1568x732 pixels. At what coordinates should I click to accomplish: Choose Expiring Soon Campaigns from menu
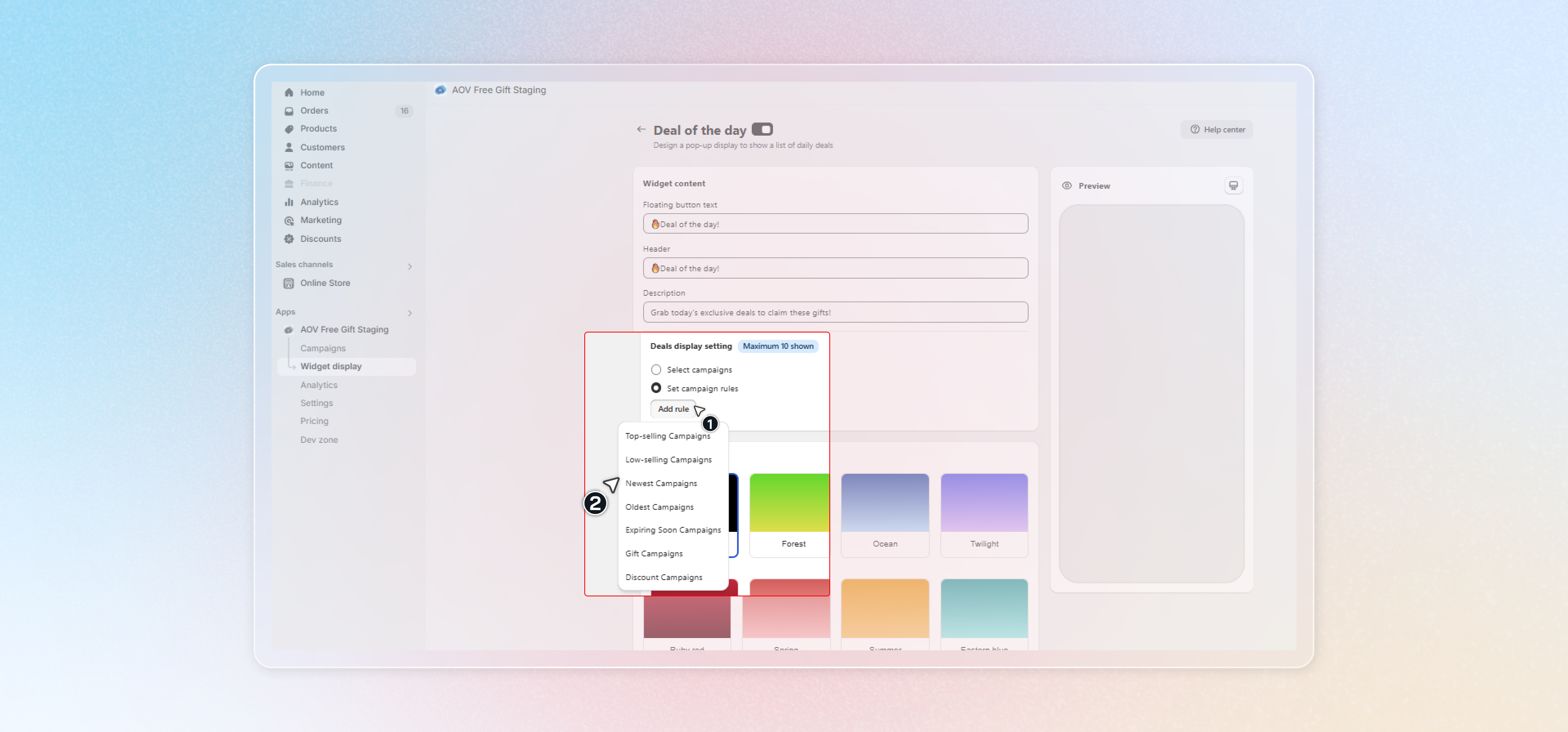pyautogui.click(x=673, y=530)
